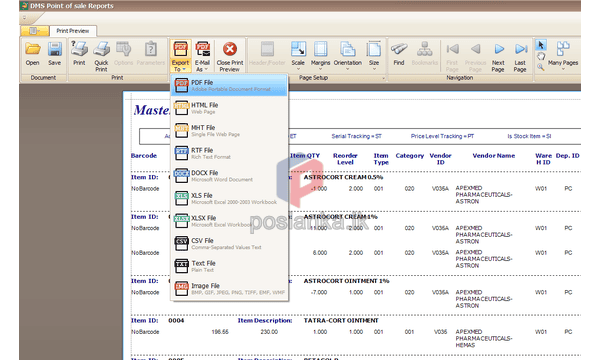The image size is (600, 360).
Task: Click the Vendor Name column header
Action: pyautogui.click(x=494, y=156)
